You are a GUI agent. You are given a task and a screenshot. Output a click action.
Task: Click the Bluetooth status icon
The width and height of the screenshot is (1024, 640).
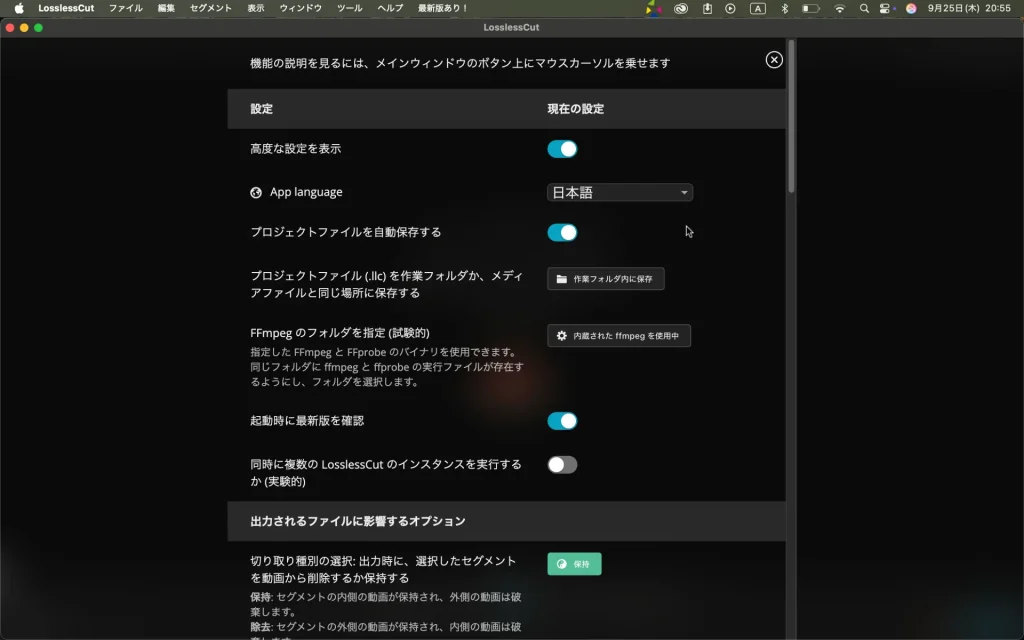coord(784,8)
